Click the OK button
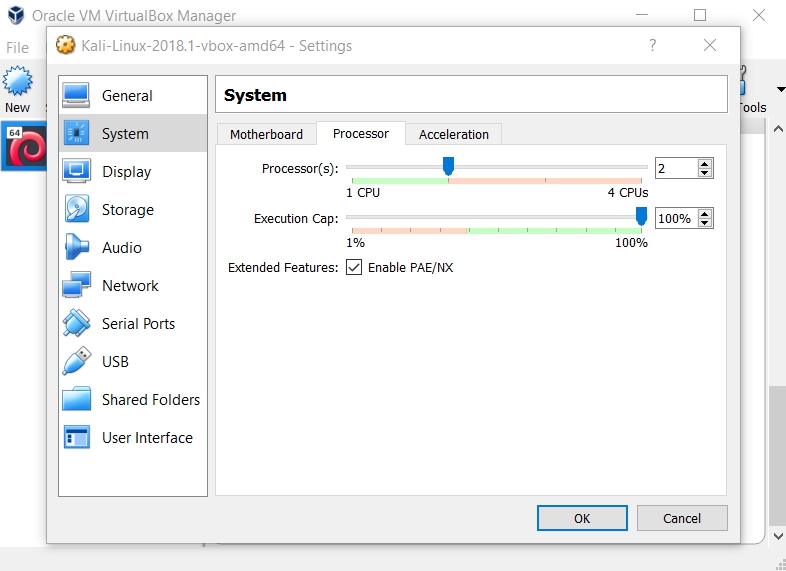786x571 pixels. (582, 518)
